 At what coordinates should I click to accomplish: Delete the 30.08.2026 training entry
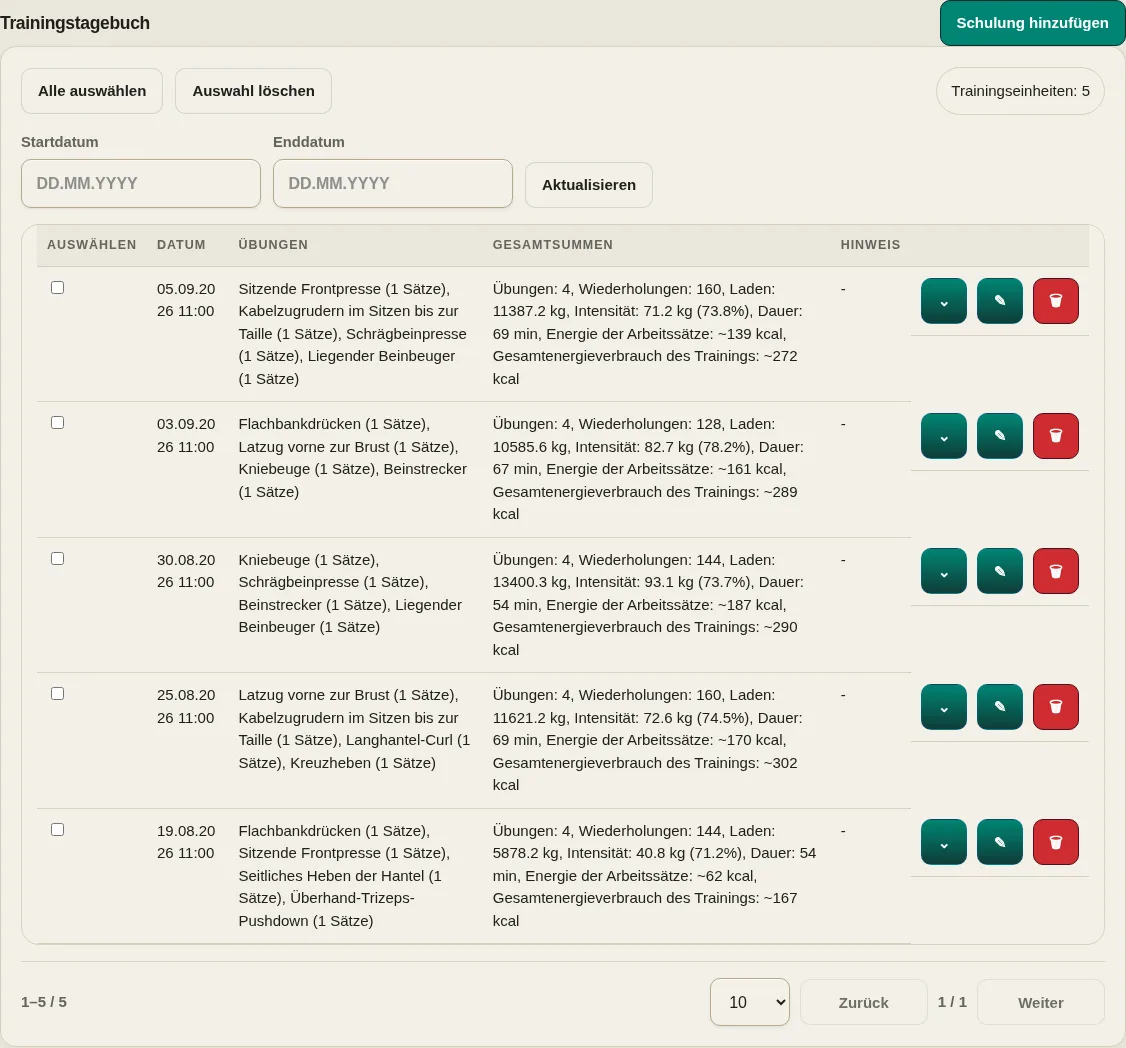pos(1056,571)
